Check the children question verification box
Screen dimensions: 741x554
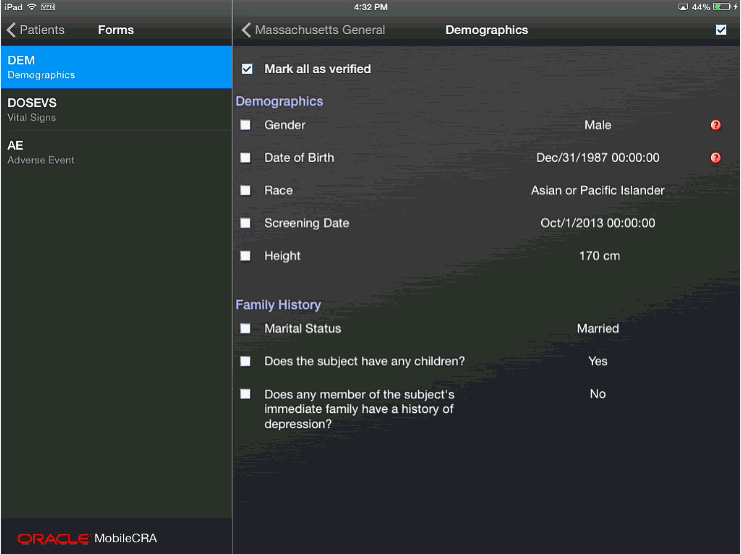click(245, 361)
